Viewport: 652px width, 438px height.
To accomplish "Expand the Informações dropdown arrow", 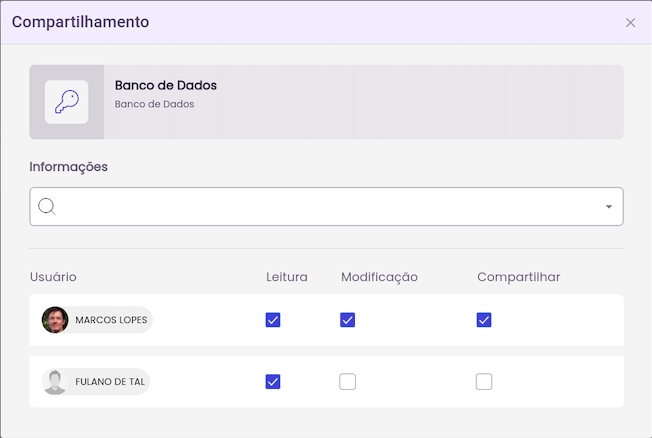I will coord(608,207).
